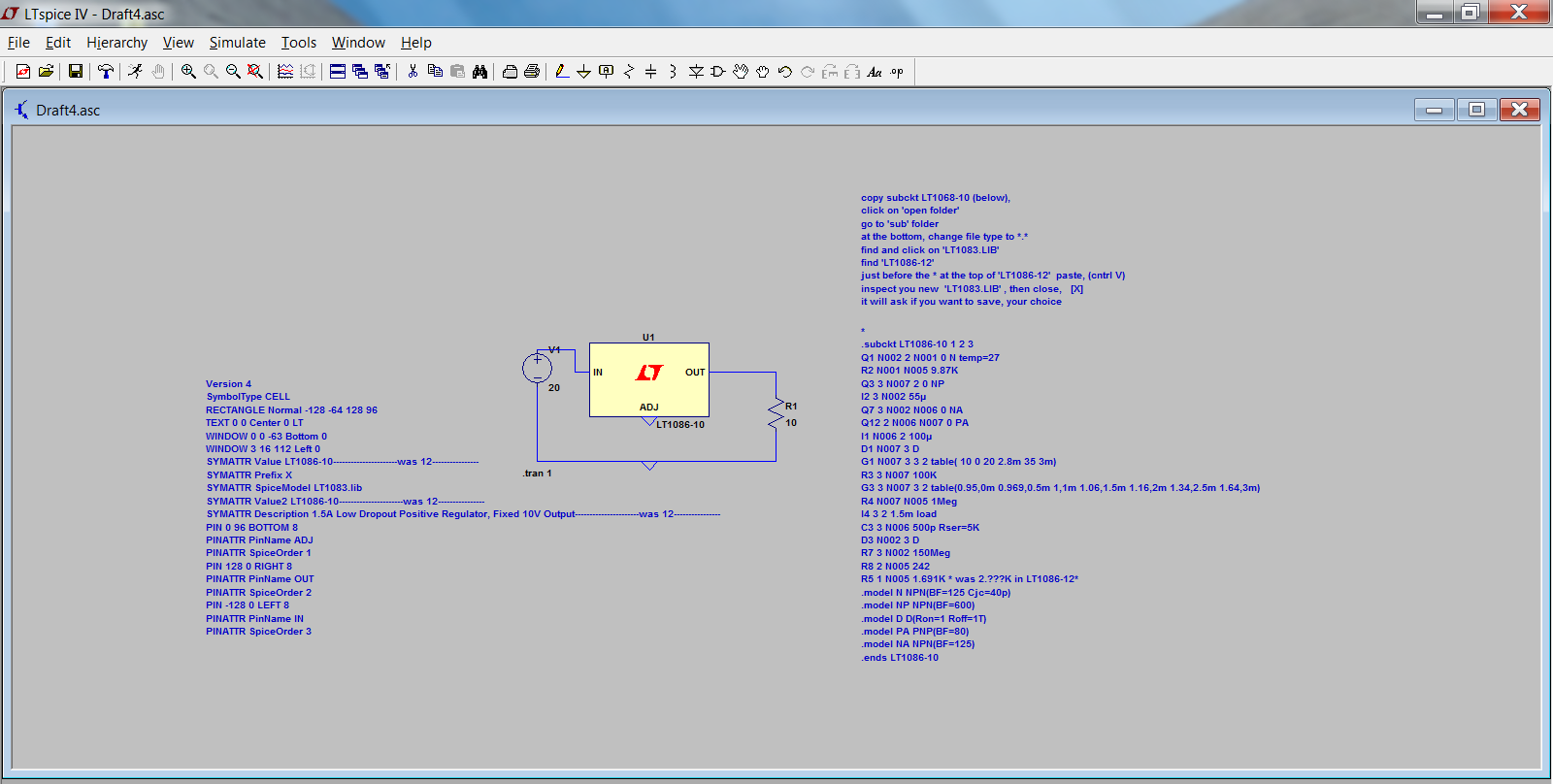
Task: Select the R1 resistor on schematic
Action: pyautogui.click(x=776, y=414)
